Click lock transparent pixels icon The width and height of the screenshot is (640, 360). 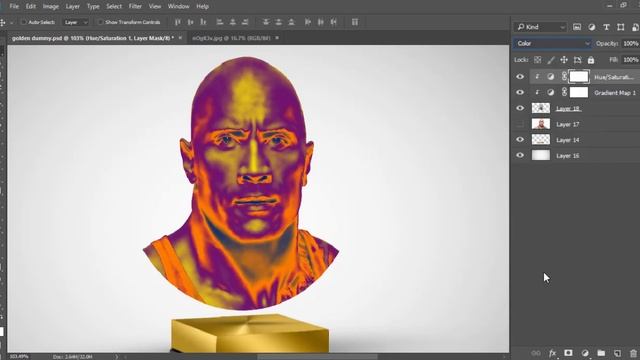pos(538,60)
